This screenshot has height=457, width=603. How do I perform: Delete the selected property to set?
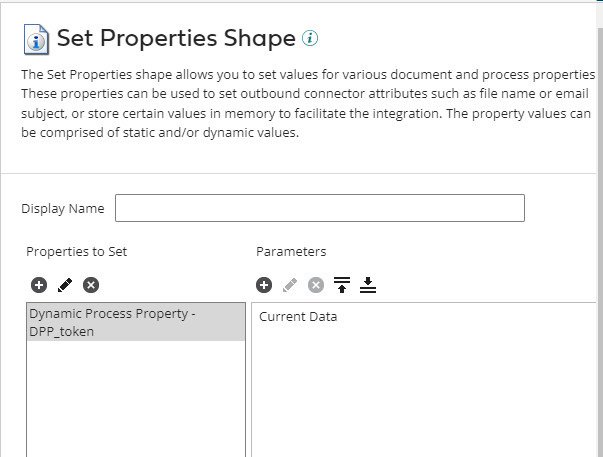(91, 285)
